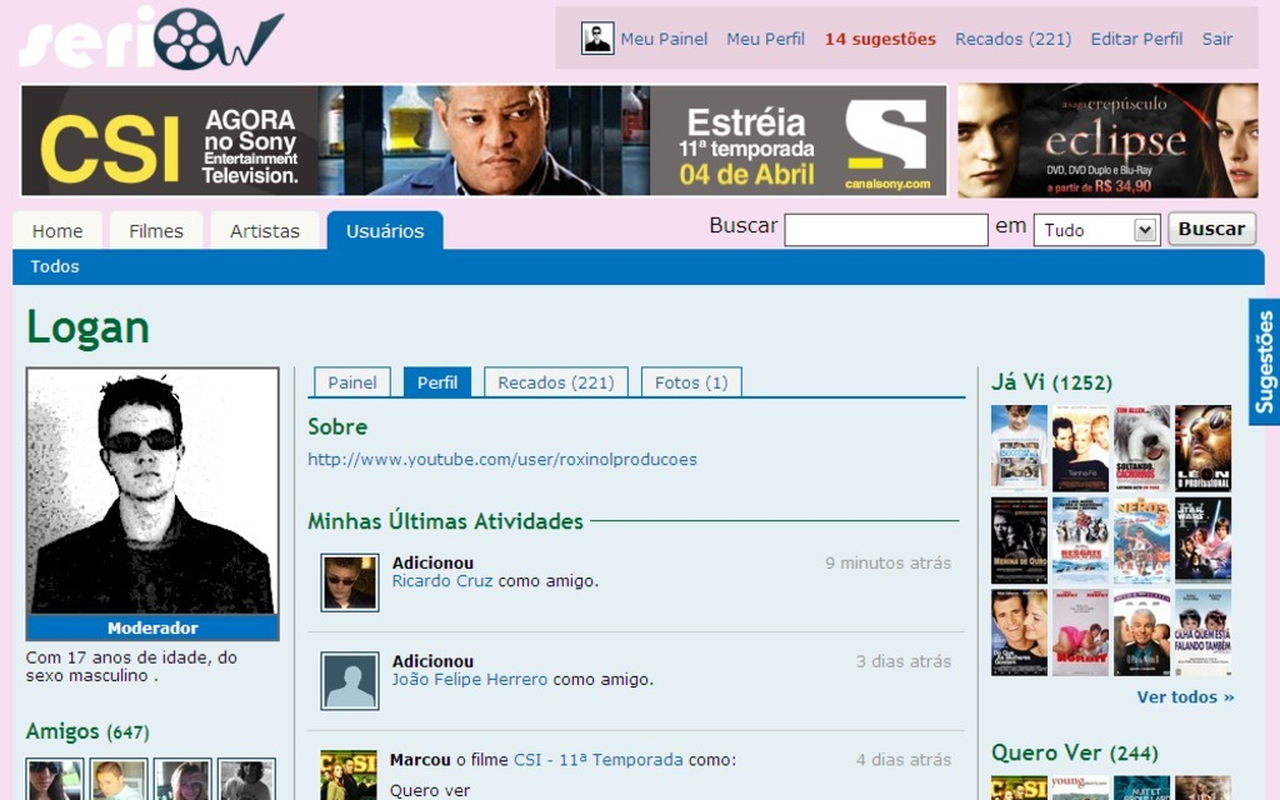This screenshot has width=1280, height=800.
Task: Open the Recados (221) profile tab
Action: point(556,382)
